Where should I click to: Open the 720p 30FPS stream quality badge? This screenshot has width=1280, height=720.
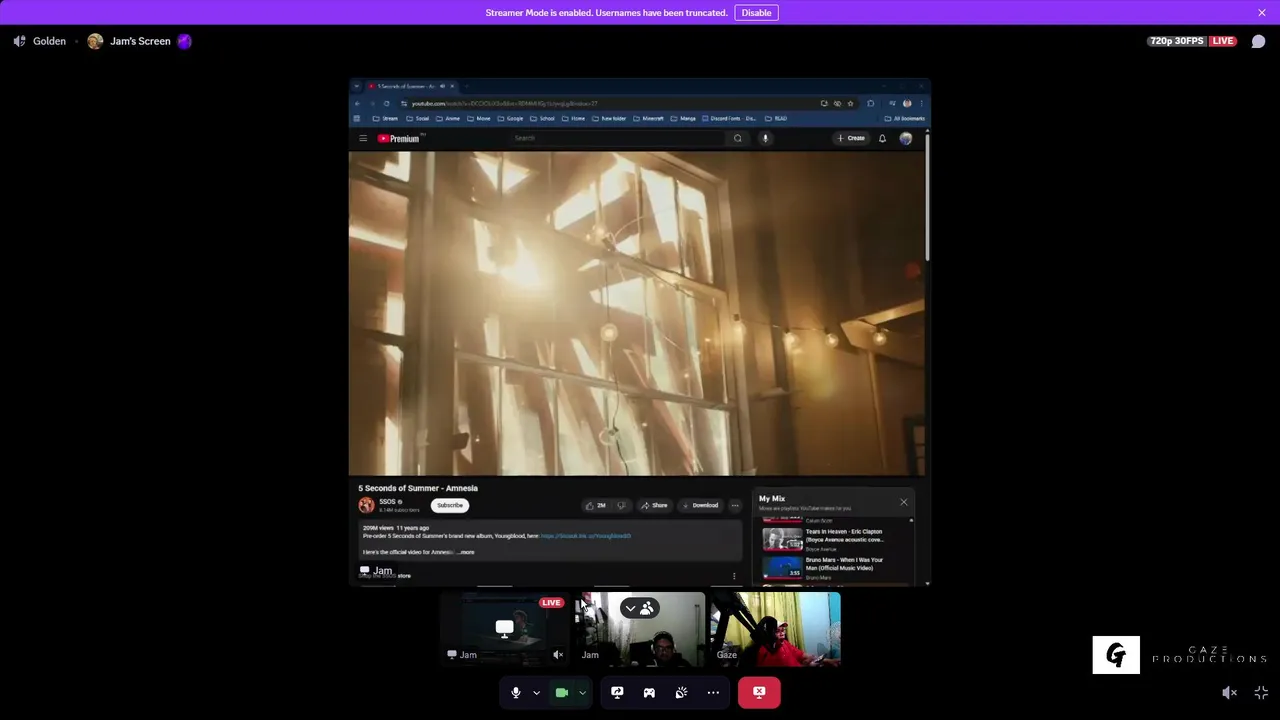click(1177, 41)
